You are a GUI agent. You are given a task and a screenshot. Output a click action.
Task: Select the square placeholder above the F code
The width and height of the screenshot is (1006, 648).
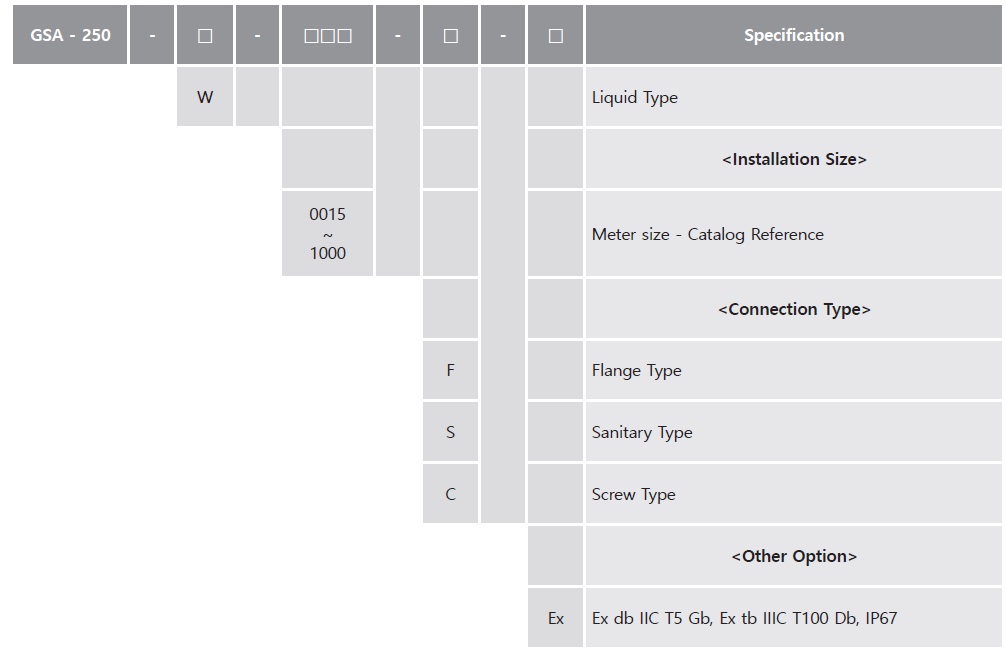[450, 35]
